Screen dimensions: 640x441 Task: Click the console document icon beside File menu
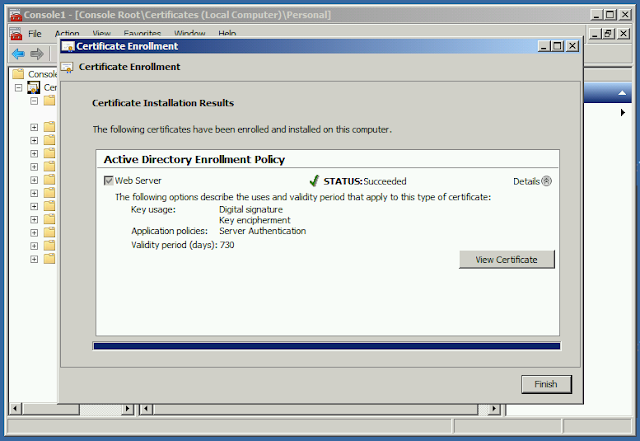point(16,33)
